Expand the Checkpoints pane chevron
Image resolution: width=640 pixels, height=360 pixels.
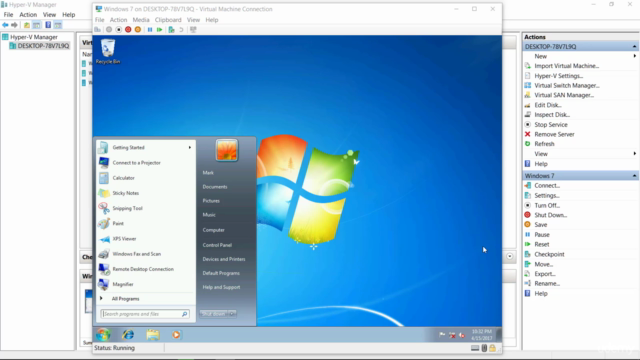click(x=510, y=256)
